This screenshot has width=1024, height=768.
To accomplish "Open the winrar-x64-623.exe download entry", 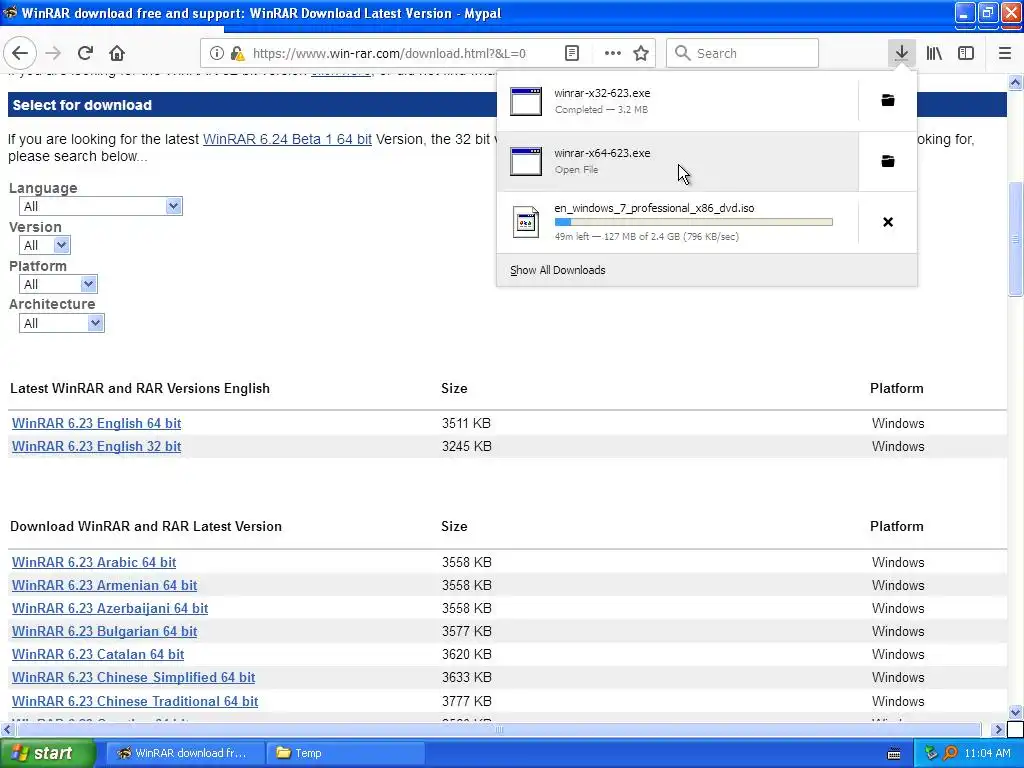I will (x=678, y=161).
